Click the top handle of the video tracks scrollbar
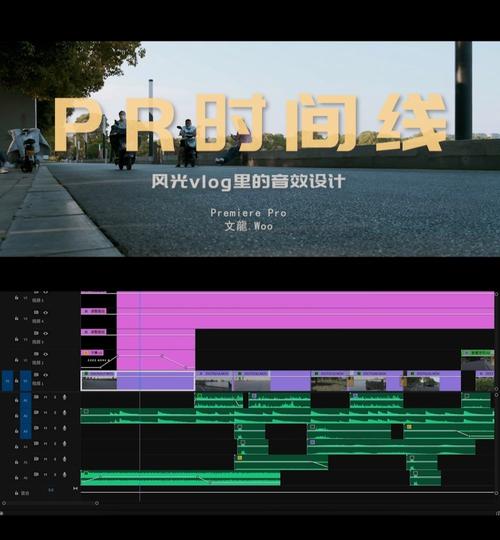 497,294
